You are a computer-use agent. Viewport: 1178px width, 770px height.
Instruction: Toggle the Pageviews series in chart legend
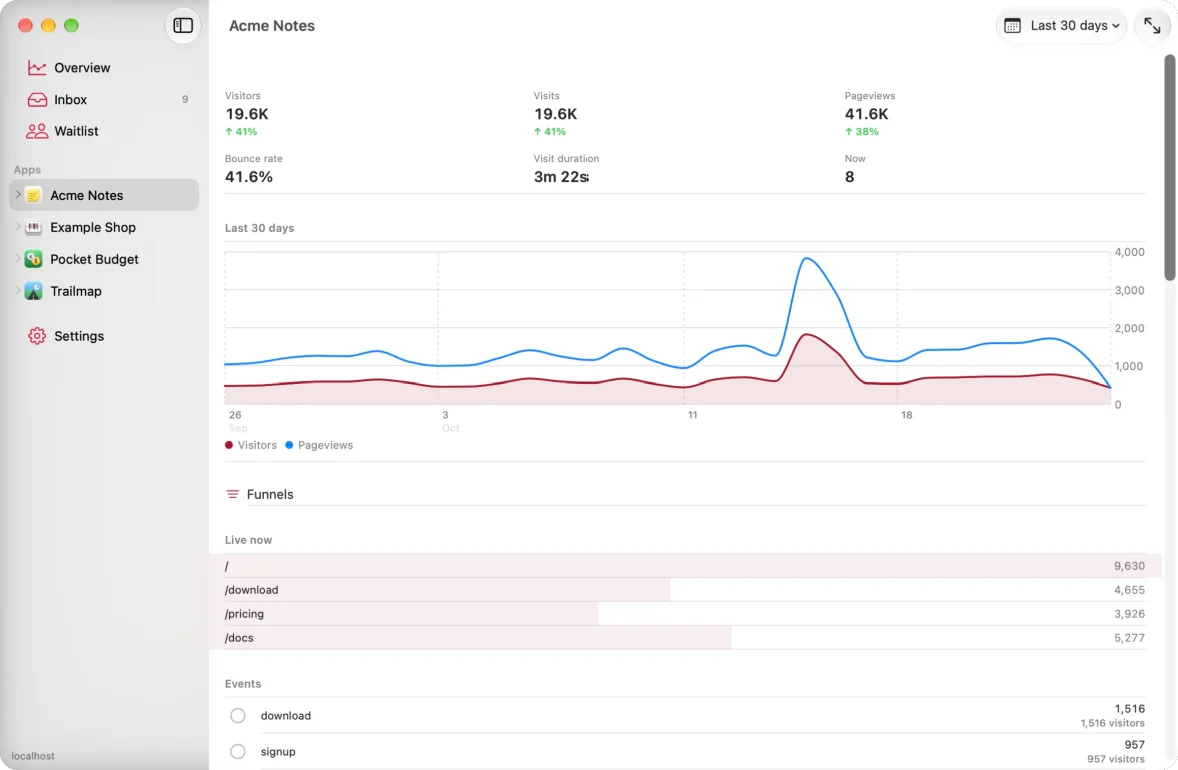pyautogui.click(x=319, y=445)
